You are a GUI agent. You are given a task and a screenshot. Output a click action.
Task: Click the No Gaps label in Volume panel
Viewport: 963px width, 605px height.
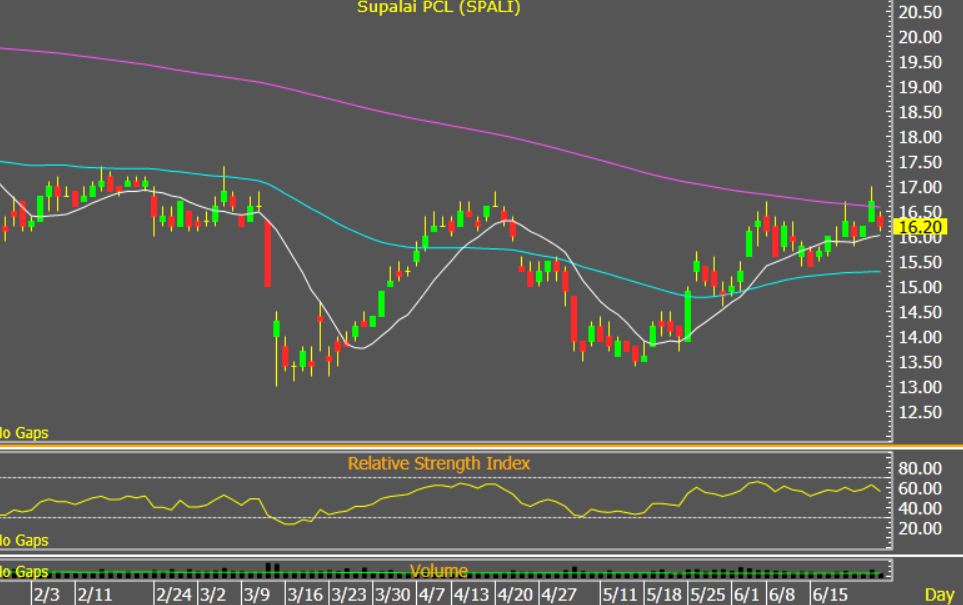tap(24, 572)
